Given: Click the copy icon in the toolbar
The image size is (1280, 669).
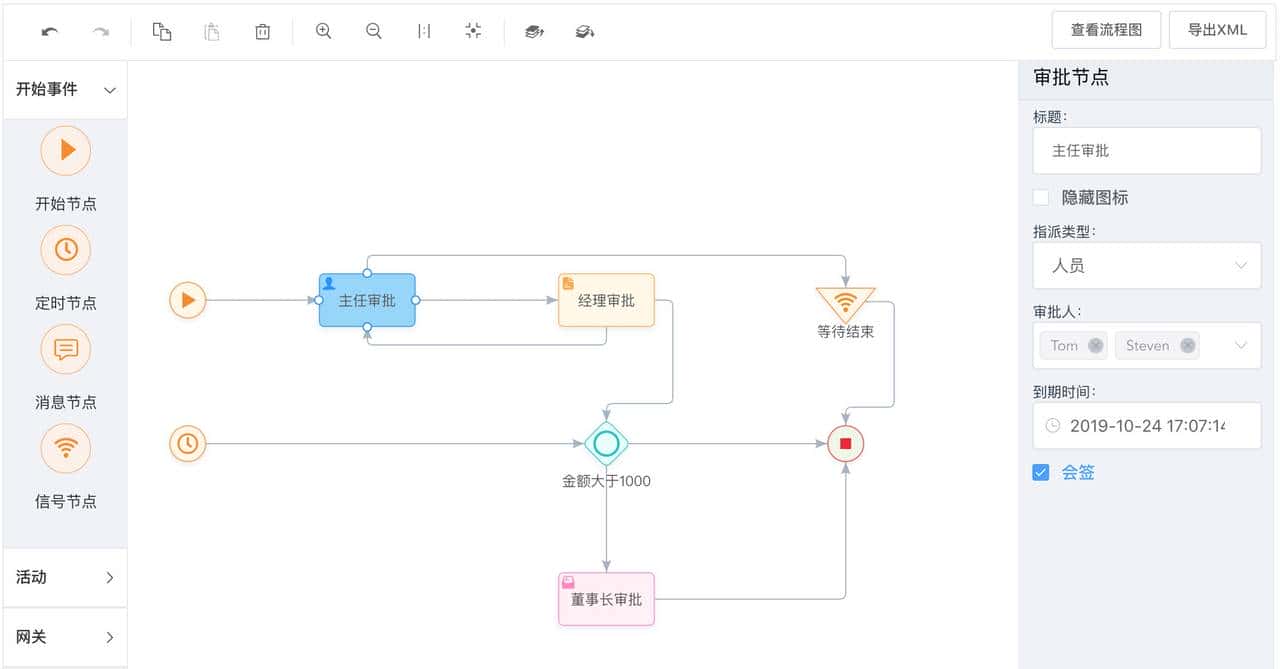Looking at the screenshot, I should pos(162,31).
